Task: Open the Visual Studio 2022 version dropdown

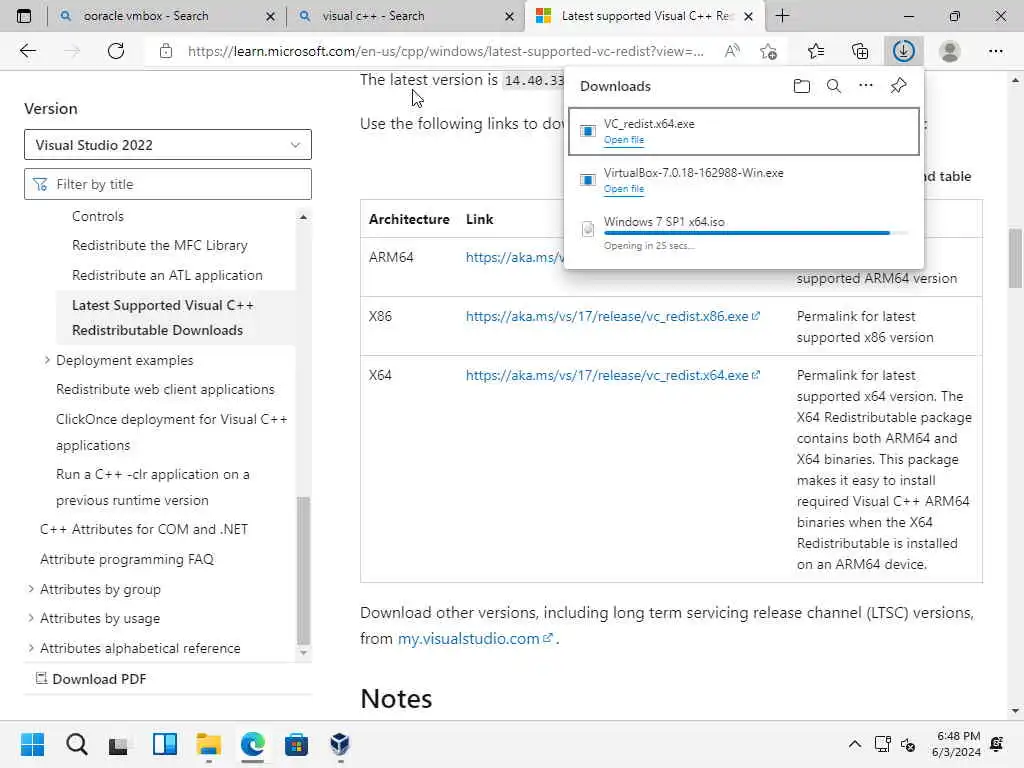Action: (x=168, y=144)
